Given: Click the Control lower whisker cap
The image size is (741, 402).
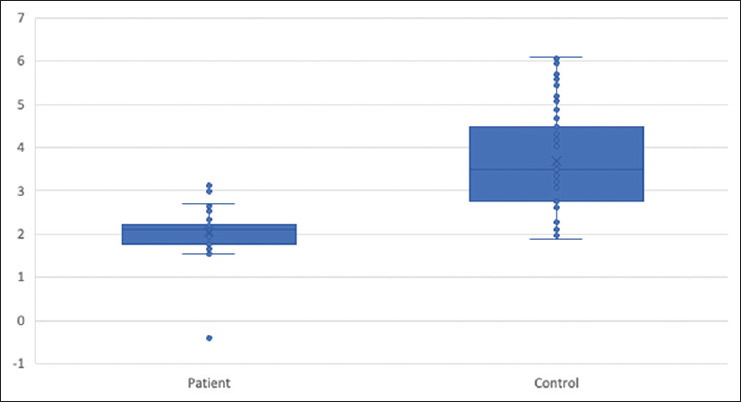Looking at the screenshot, I should click(557, 239).
